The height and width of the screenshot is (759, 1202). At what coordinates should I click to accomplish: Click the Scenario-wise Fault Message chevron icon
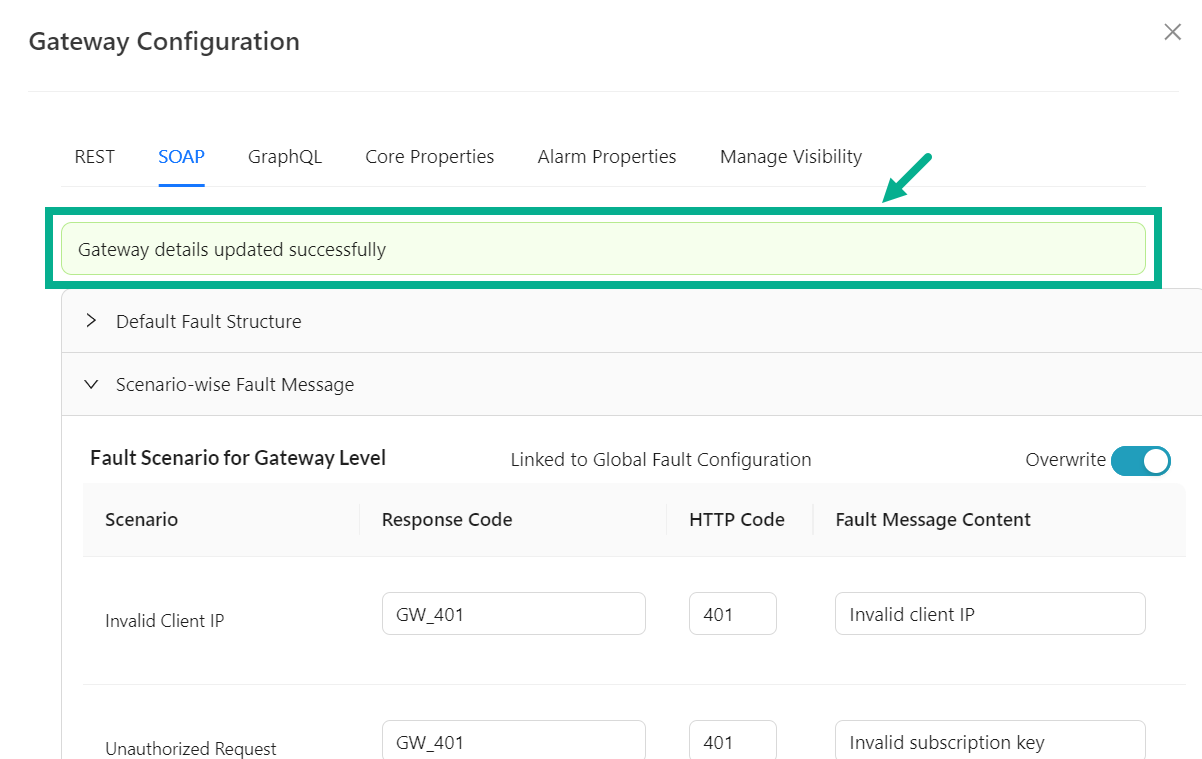(x=91, y=385)
